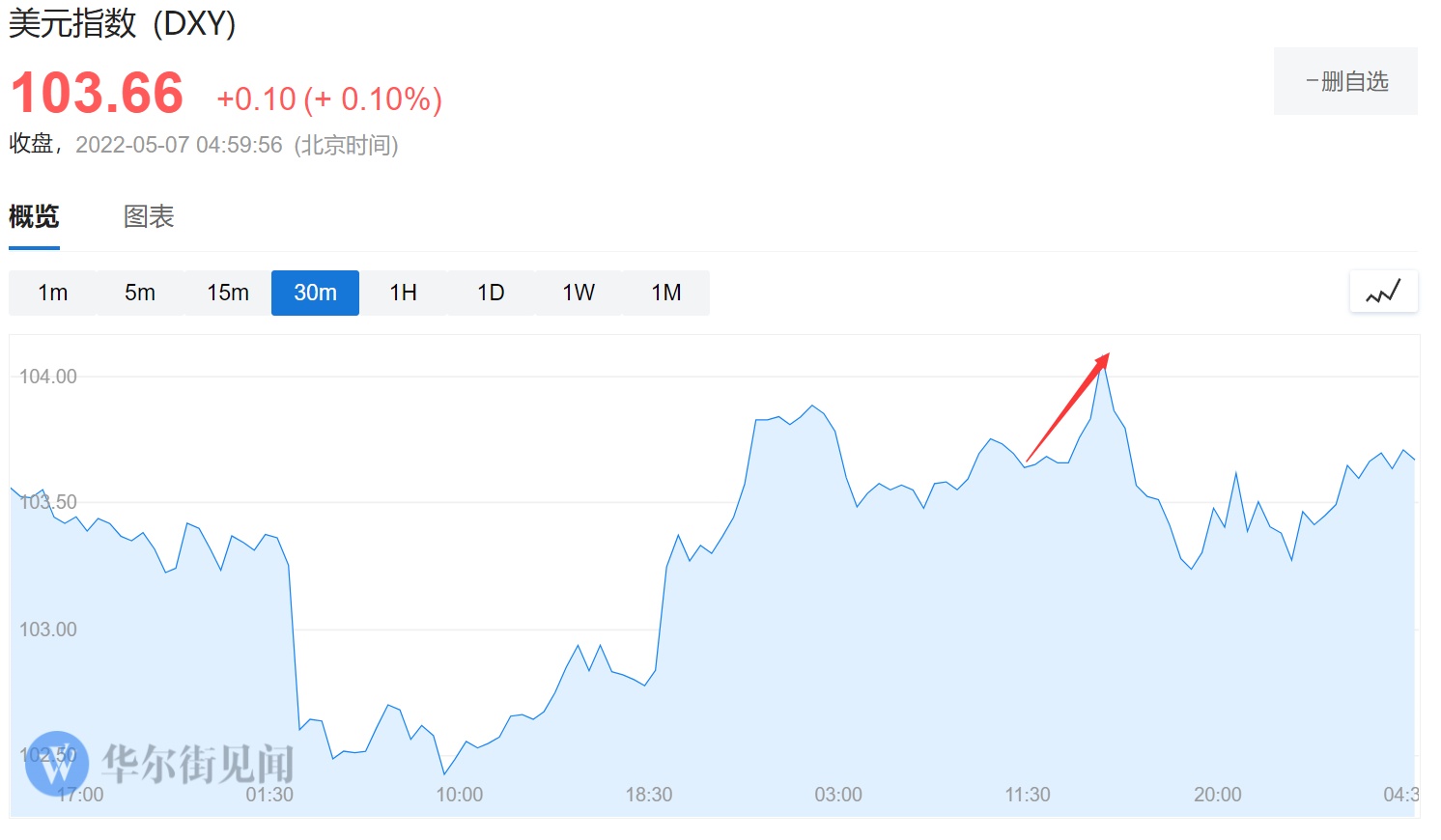Click the red arrow annotation on chart

tap(1066, 407)
